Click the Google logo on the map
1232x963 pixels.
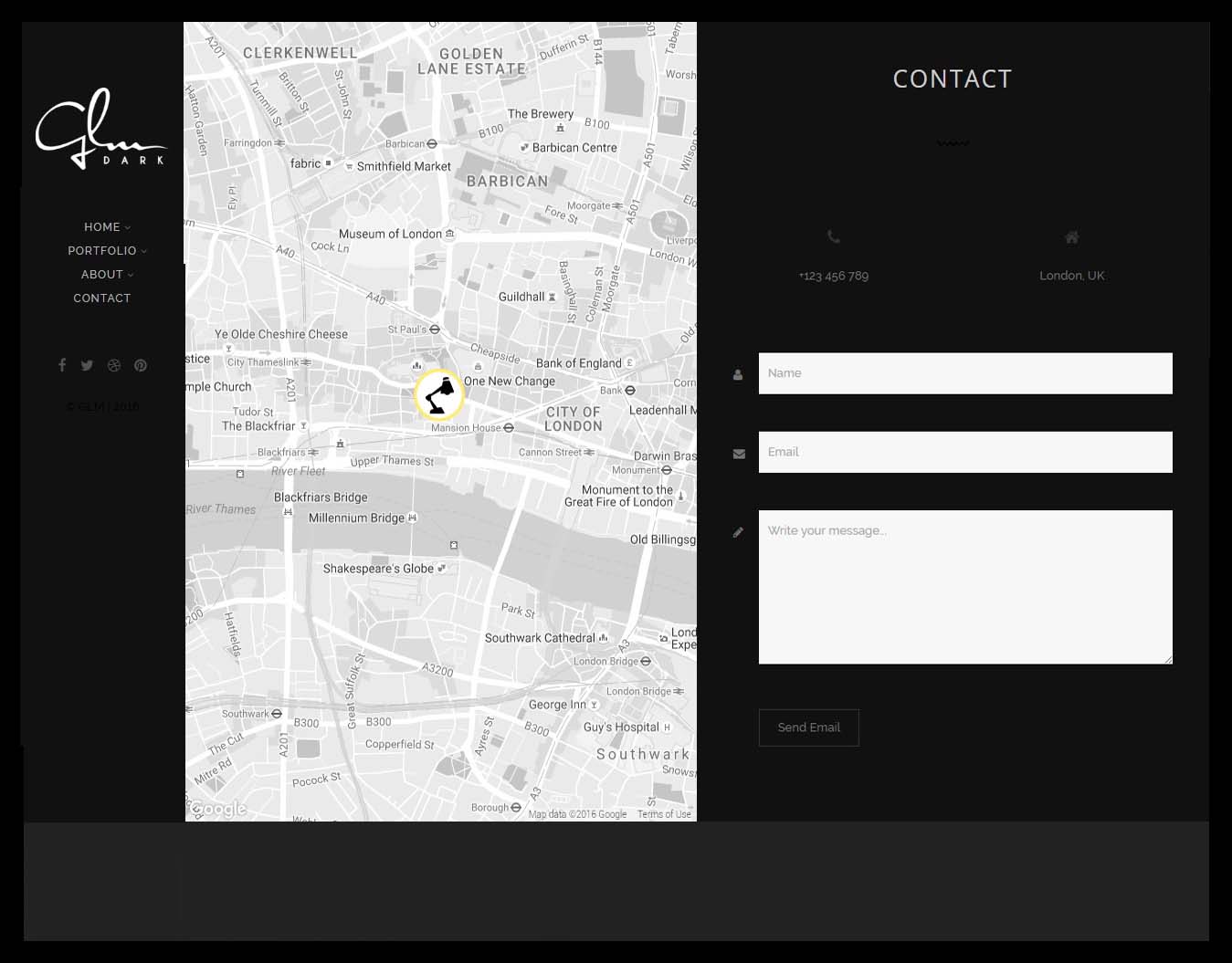point(217,809)
